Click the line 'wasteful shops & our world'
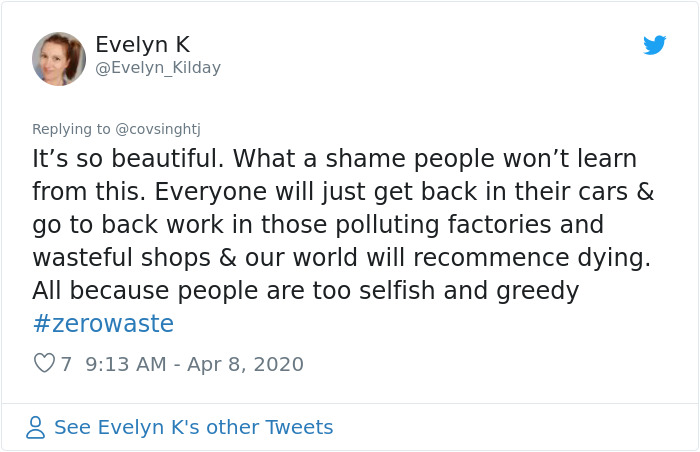Viewport: 700px width, 452px height. pos(341,258)
